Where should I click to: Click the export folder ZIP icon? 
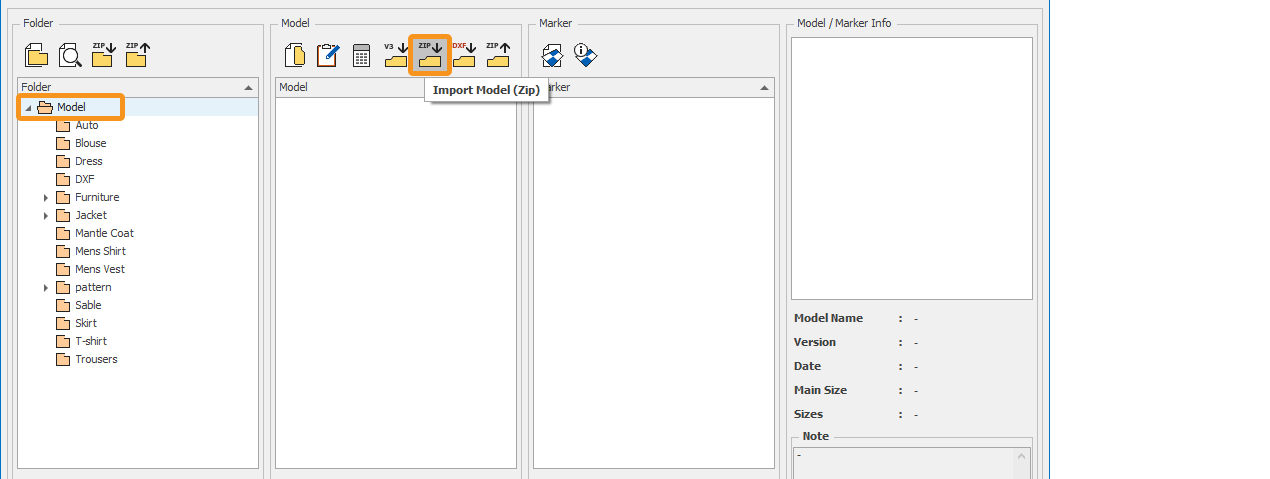click(137, 55)
